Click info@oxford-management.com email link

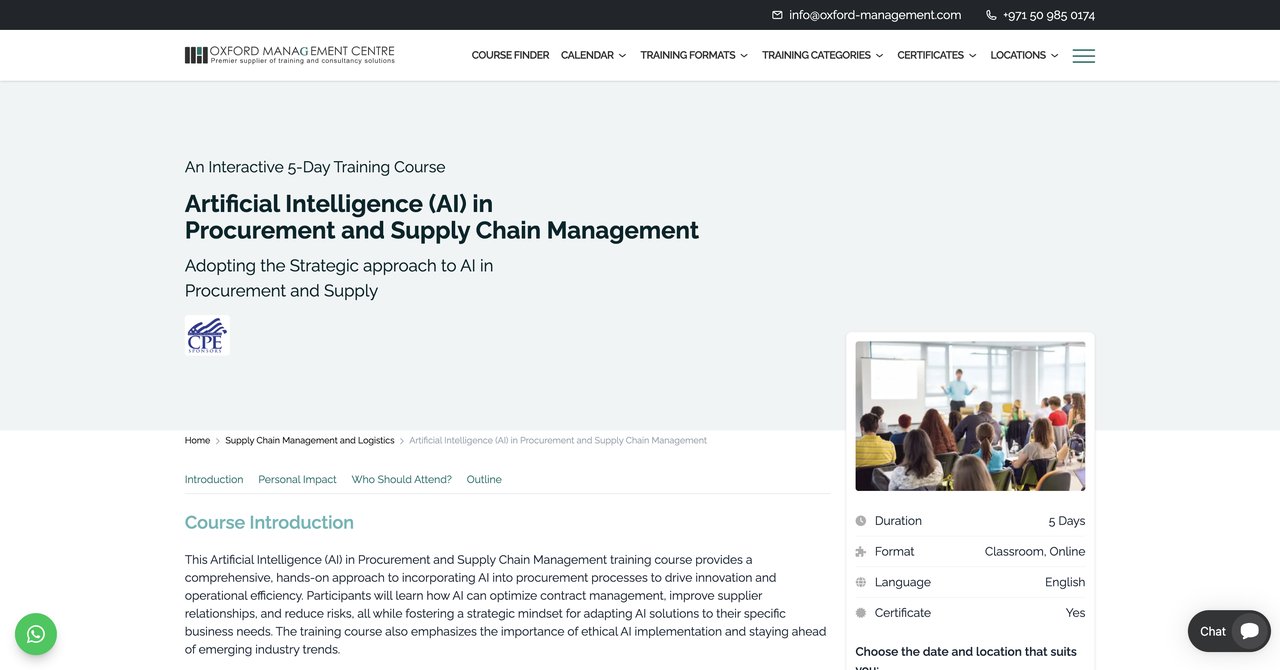[875, 15]
